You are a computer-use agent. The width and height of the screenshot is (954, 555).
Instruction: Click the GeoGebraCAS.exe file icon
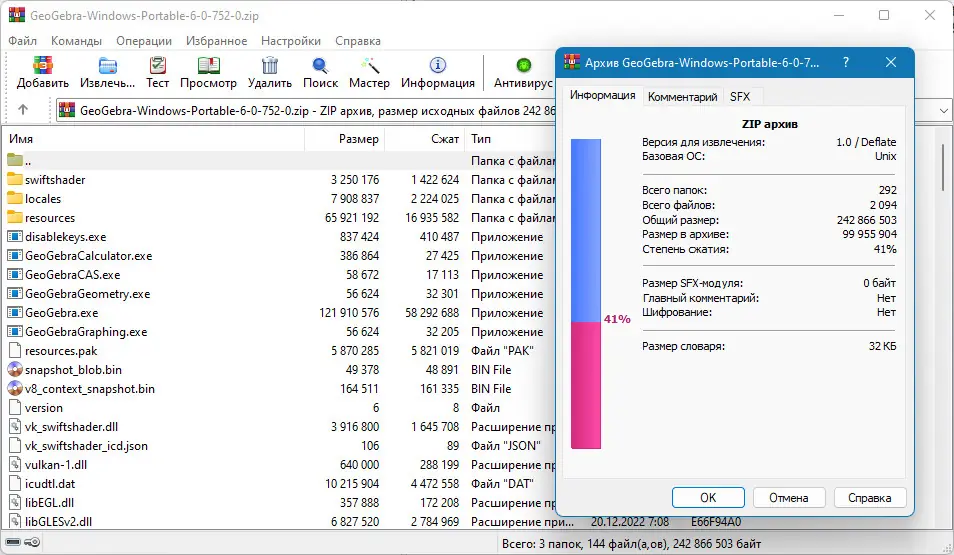pos(15,274)
